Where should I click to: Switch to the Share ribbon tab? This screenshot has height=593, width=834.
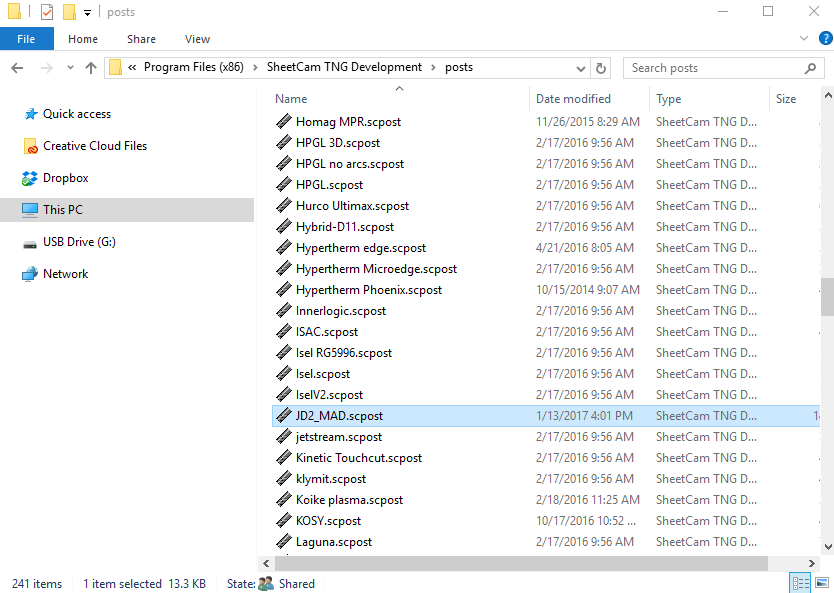point(141,39)
